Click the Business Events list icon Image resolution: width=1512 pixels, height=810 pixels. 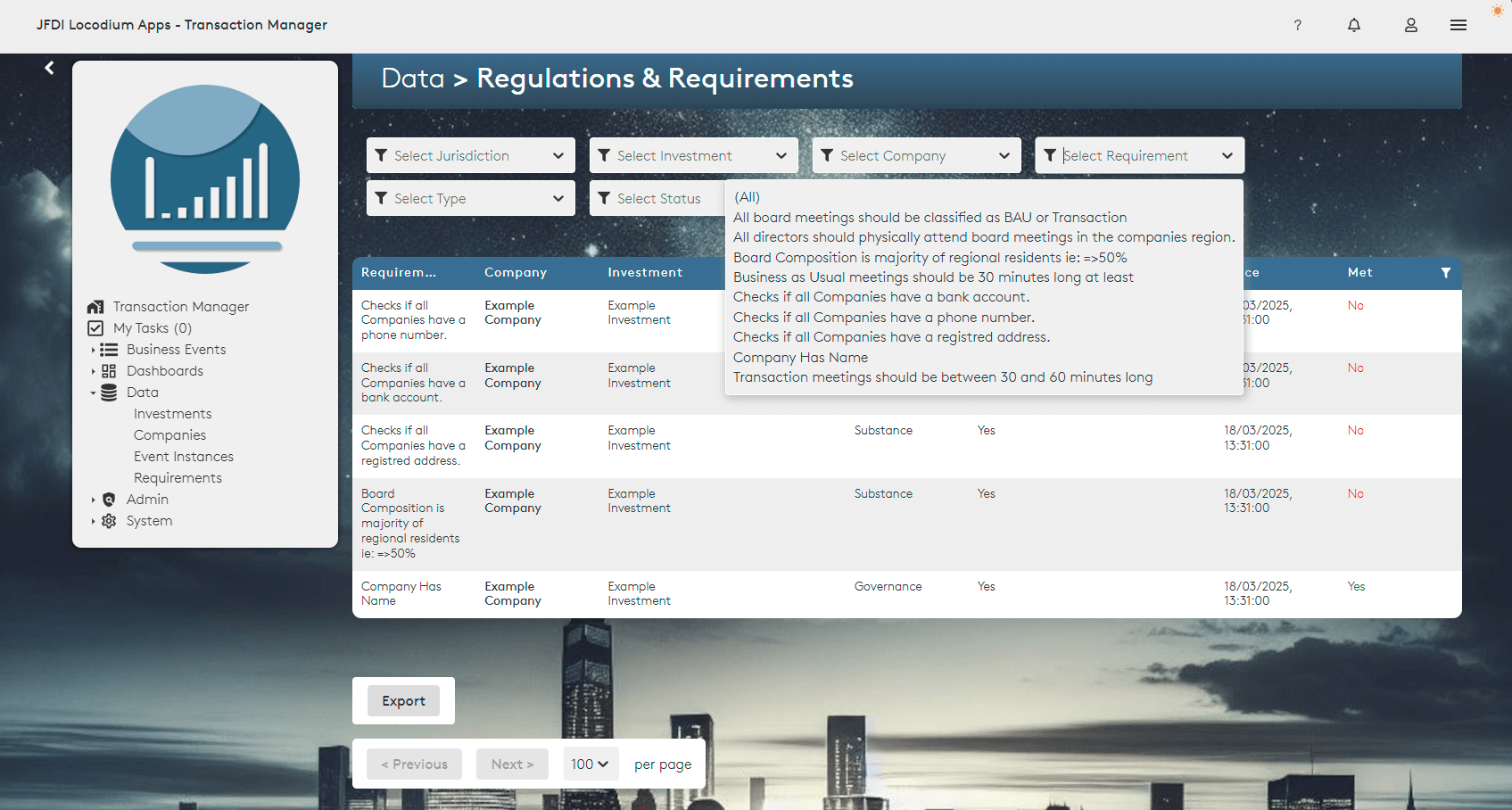tap(109, 349)
